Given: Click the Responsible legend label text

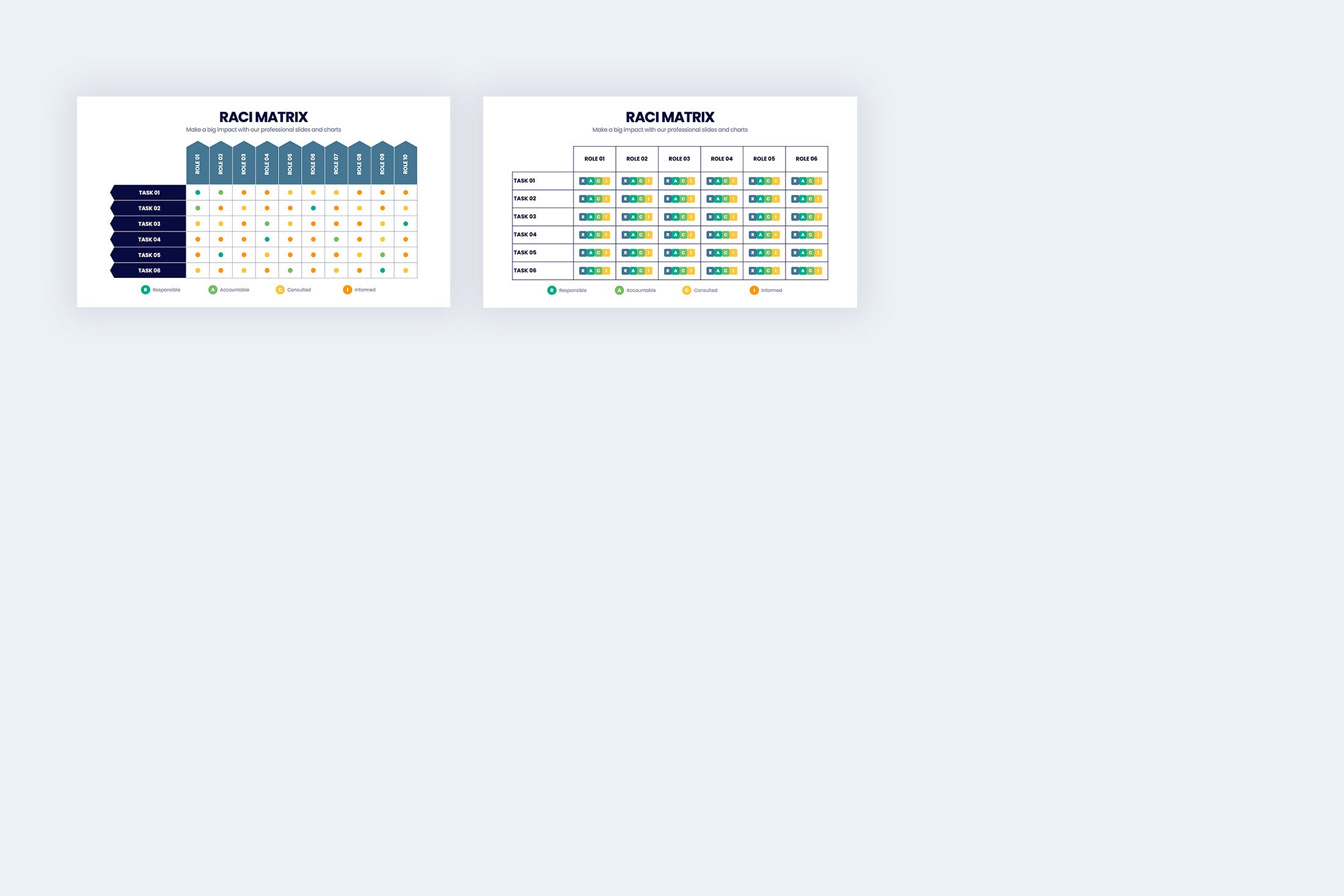Looking at the screenshot, I should (x=166, y=290).
